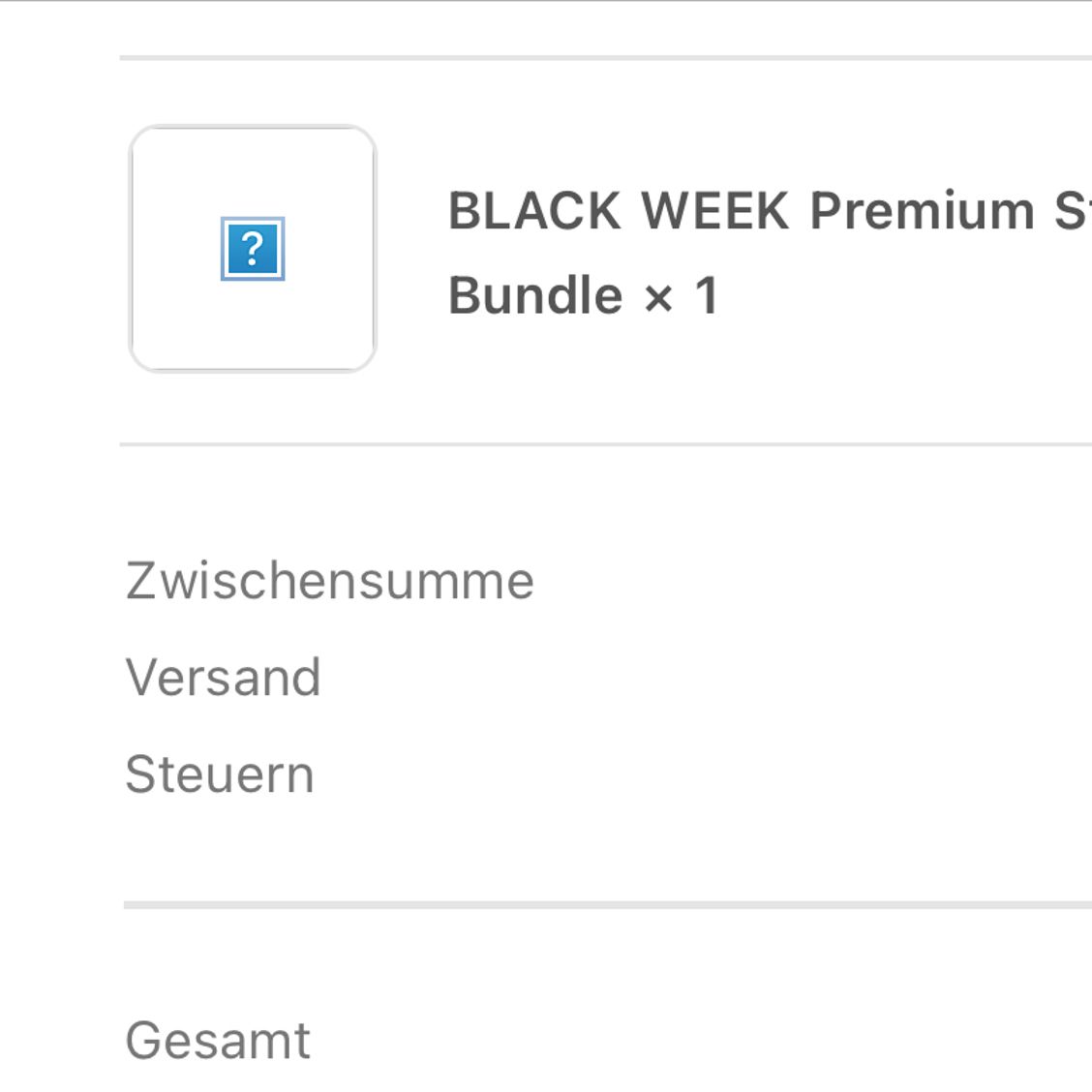
Task: Click the divider line below the product thumbnail
Action: click(606, 443)
